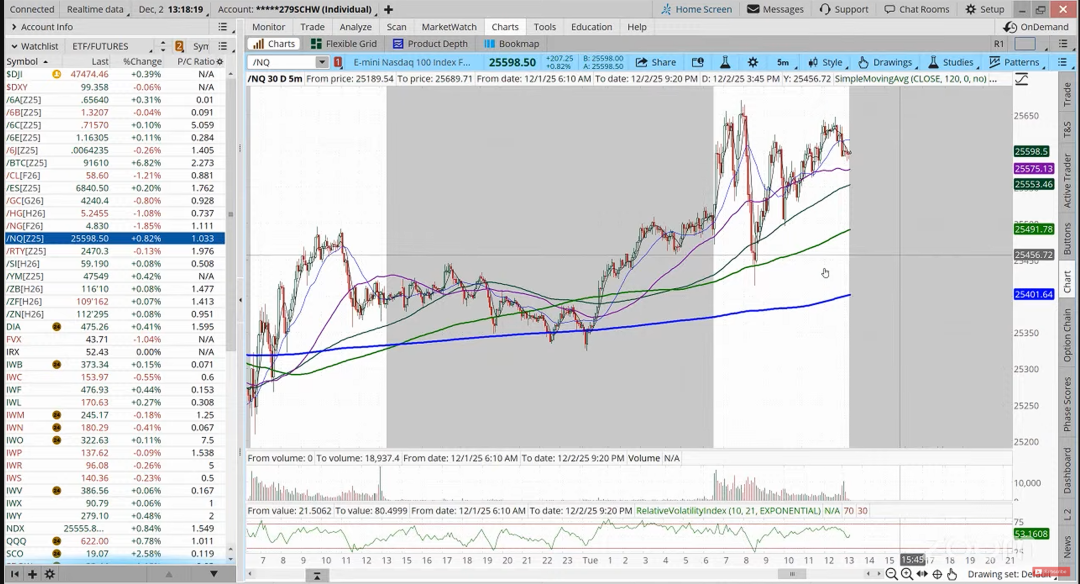The height and width of the screenshot is (584, 1080).
Task: Click the red alert indicator beside symbol box
Action: (338, 62)
